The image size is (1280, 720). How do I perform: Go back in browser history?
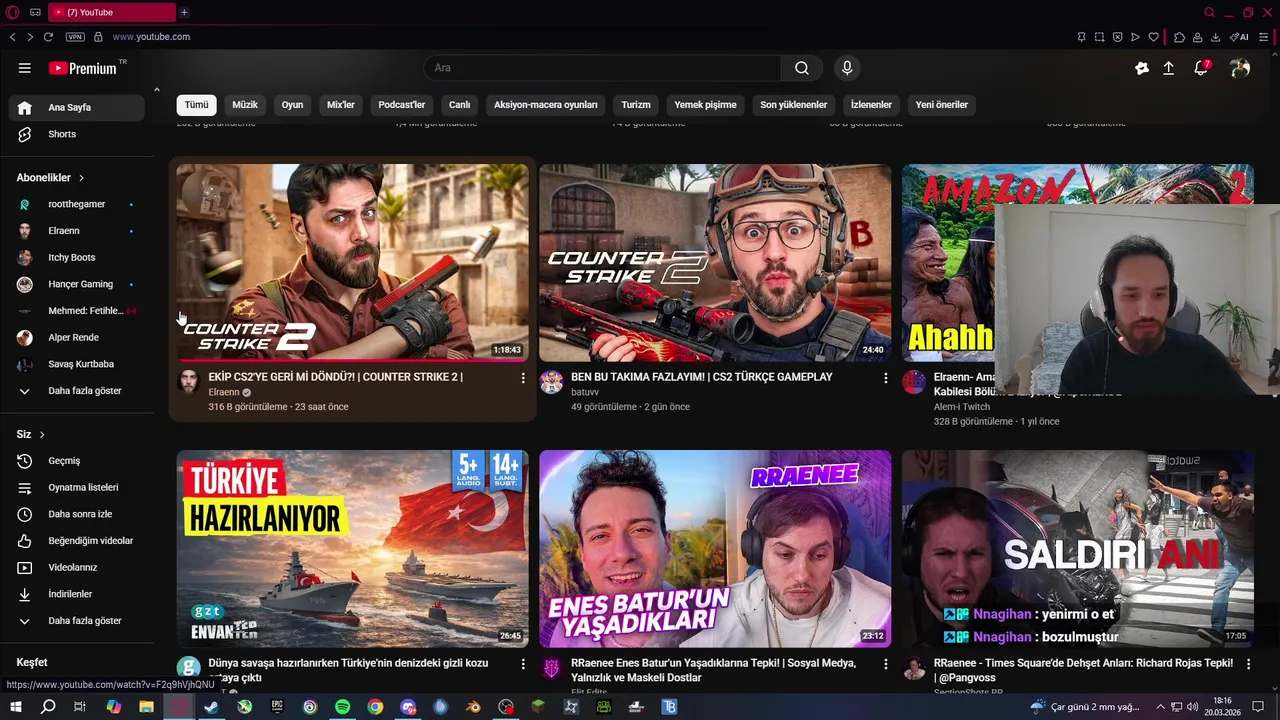(12, 37)
